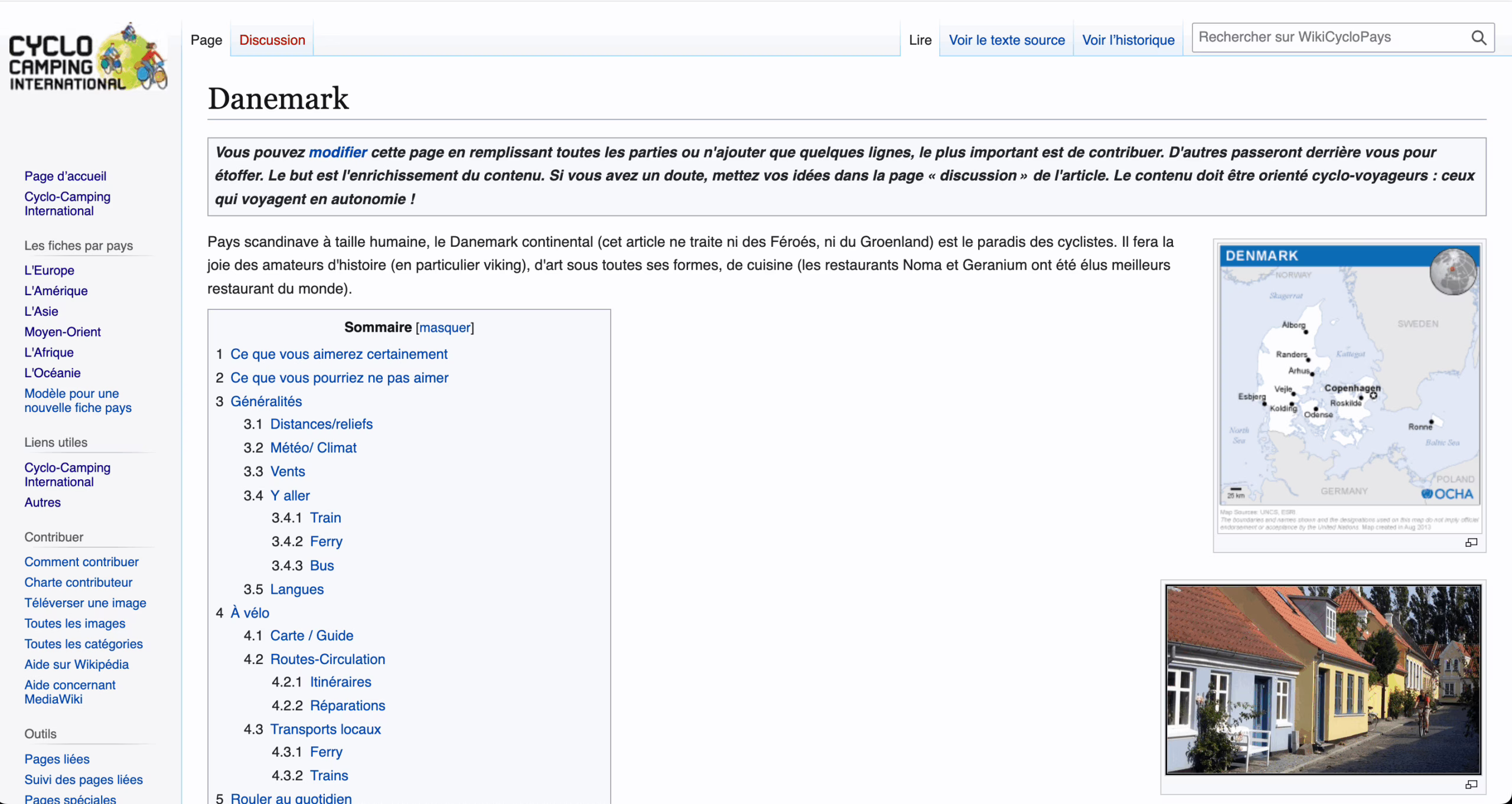Jump to 4.3.1 Ferry section
This screenshot has height=804, width=1512.
click(x=327, y=752)
